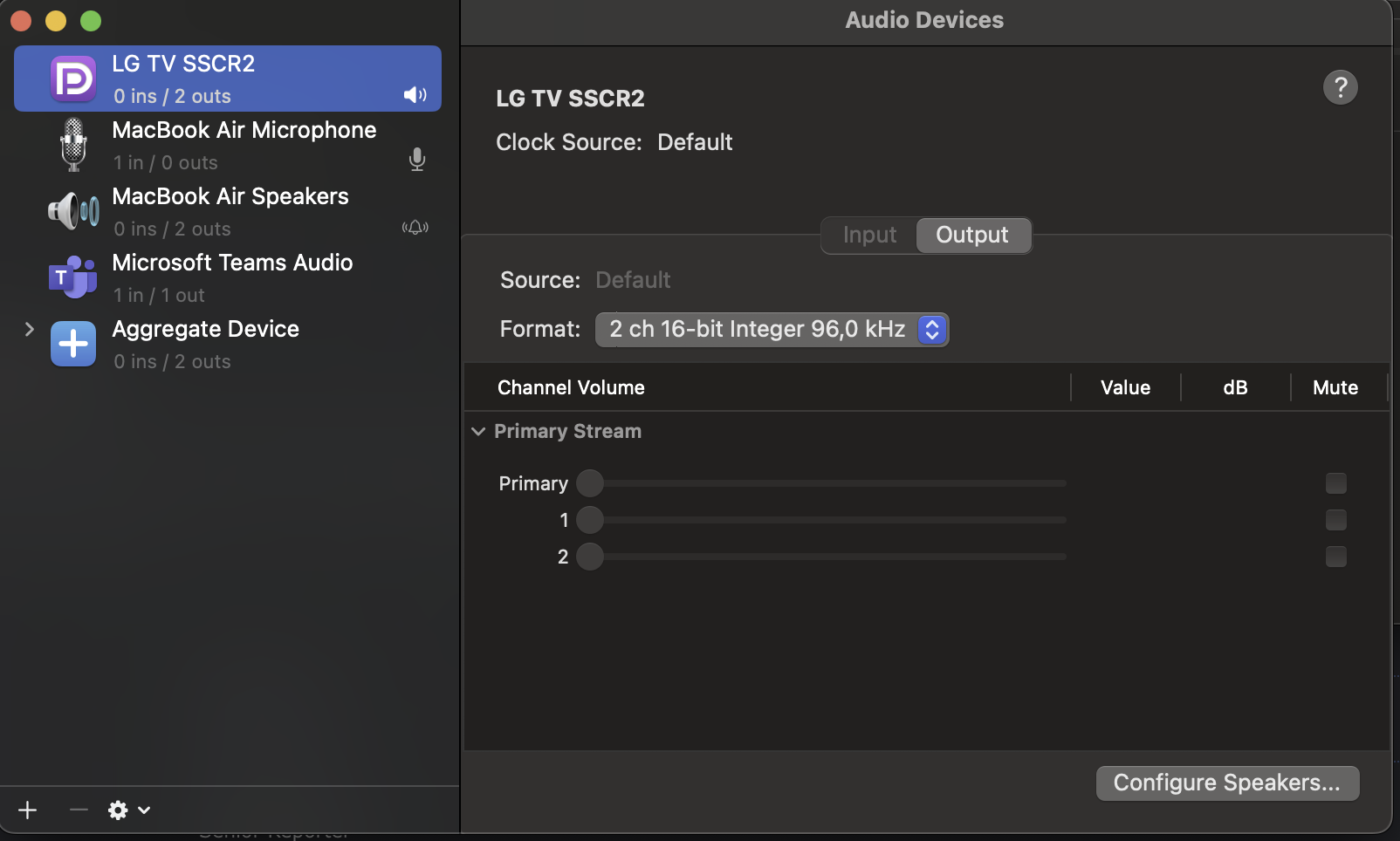Toggle mute checkbox for channel 1
Screen dimensions: 1400x841
pos(1335,520)
